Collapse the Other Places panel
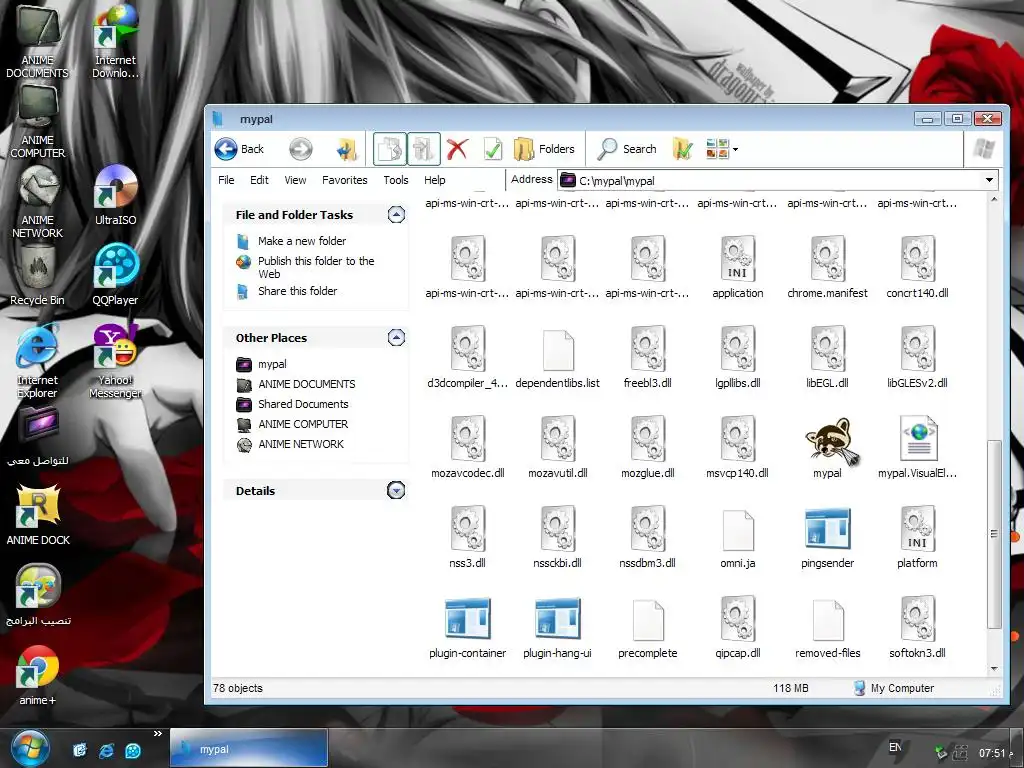The height and width of the screenshot is (768, 1024). 396,337
